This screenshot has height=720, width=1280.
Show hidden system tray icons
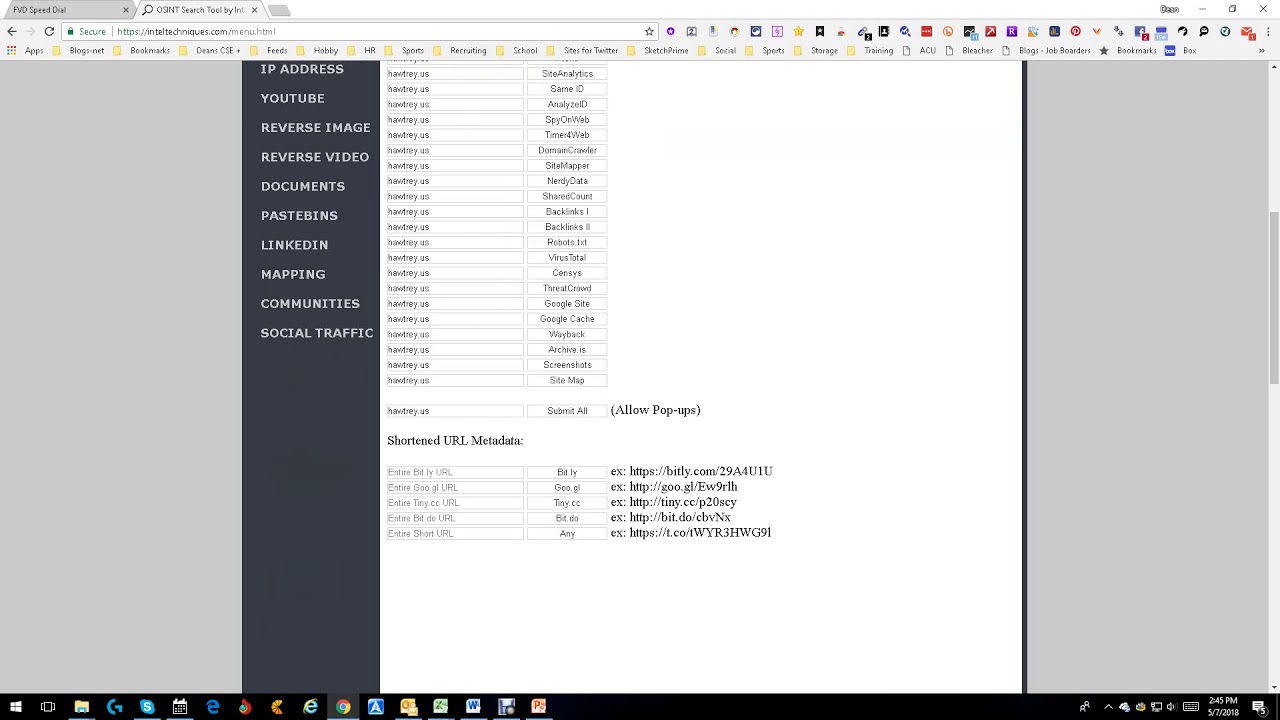[x=1108, y=707]
